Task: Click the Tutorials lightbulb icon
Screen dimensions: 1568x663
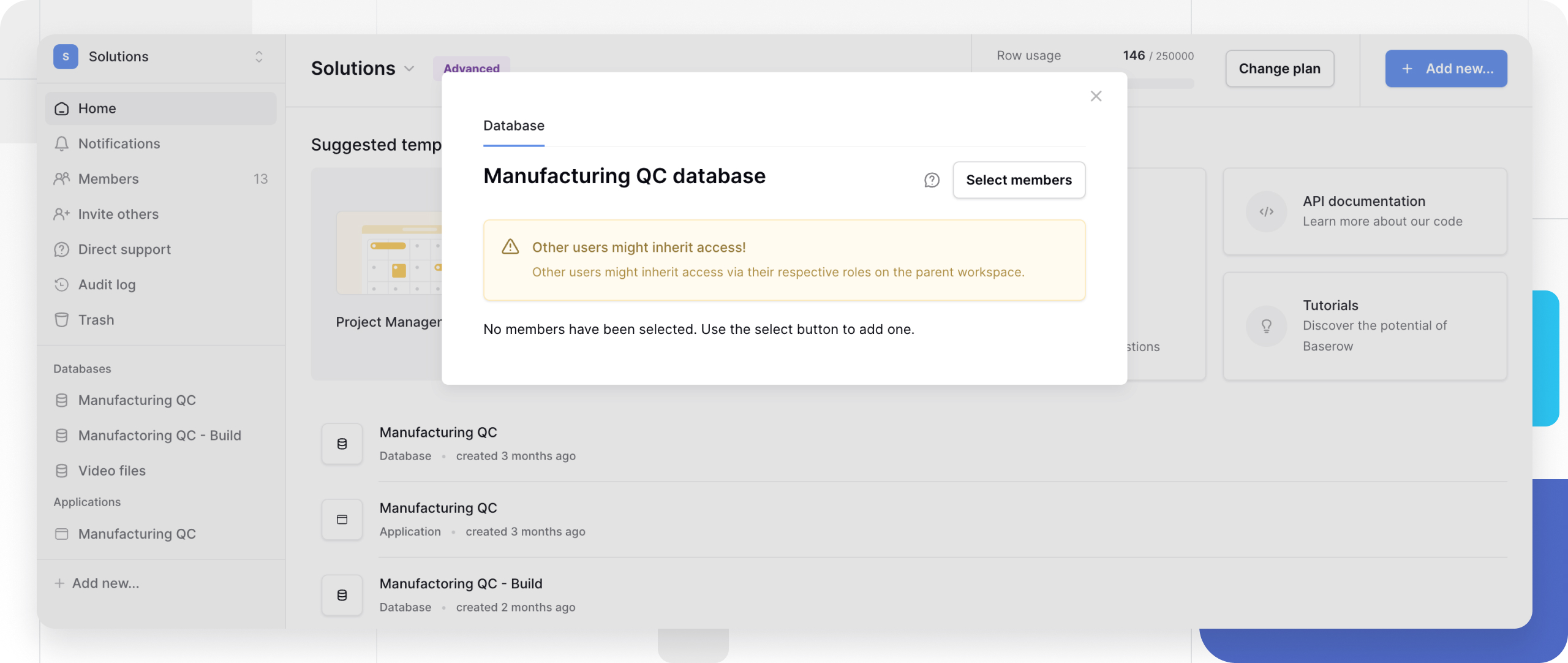Action: [x=1267, y=326]
